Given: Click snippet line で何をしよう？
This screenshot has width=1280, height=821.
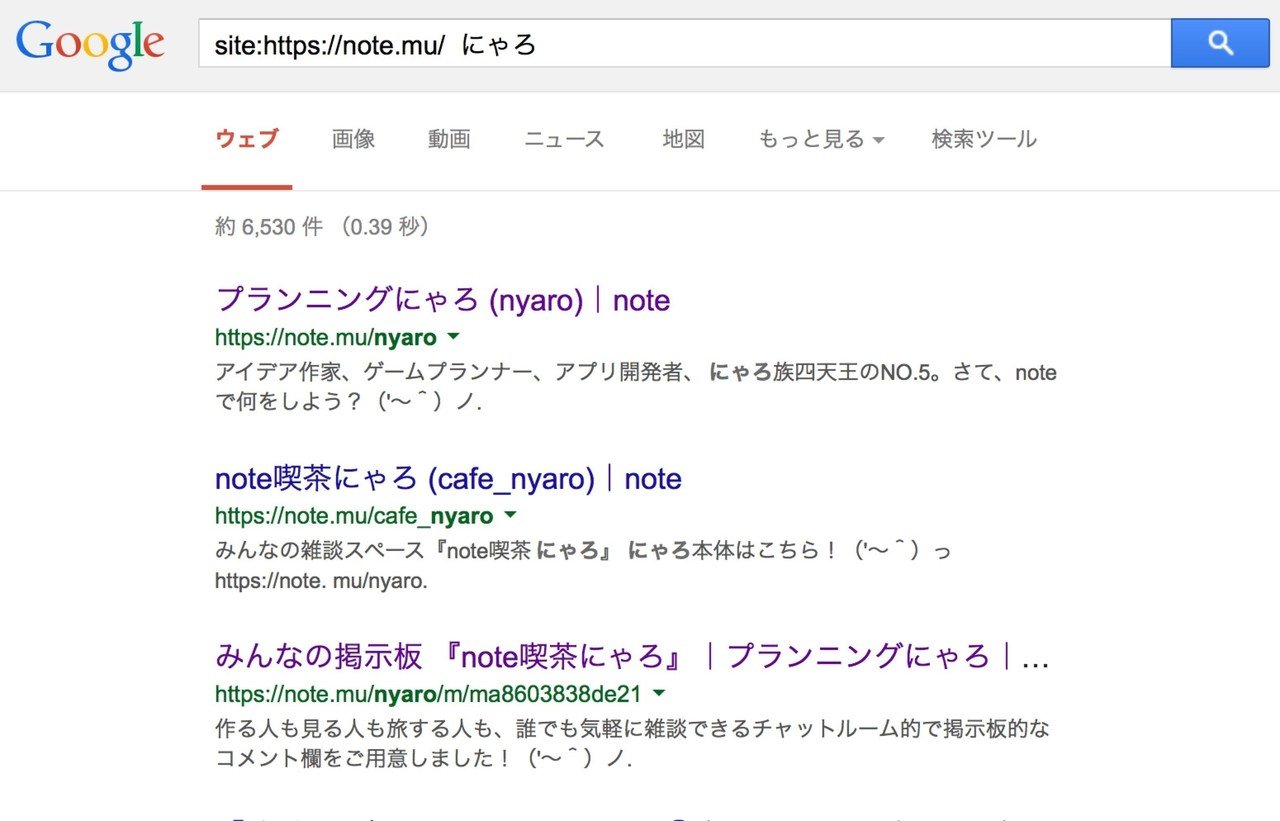Looking at the screenshot, I should click(349, 404).
